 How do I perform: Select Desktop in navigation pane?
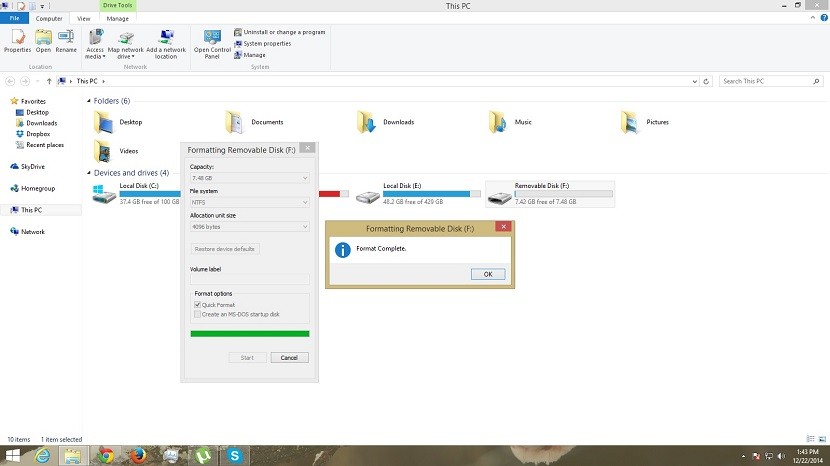32,112
